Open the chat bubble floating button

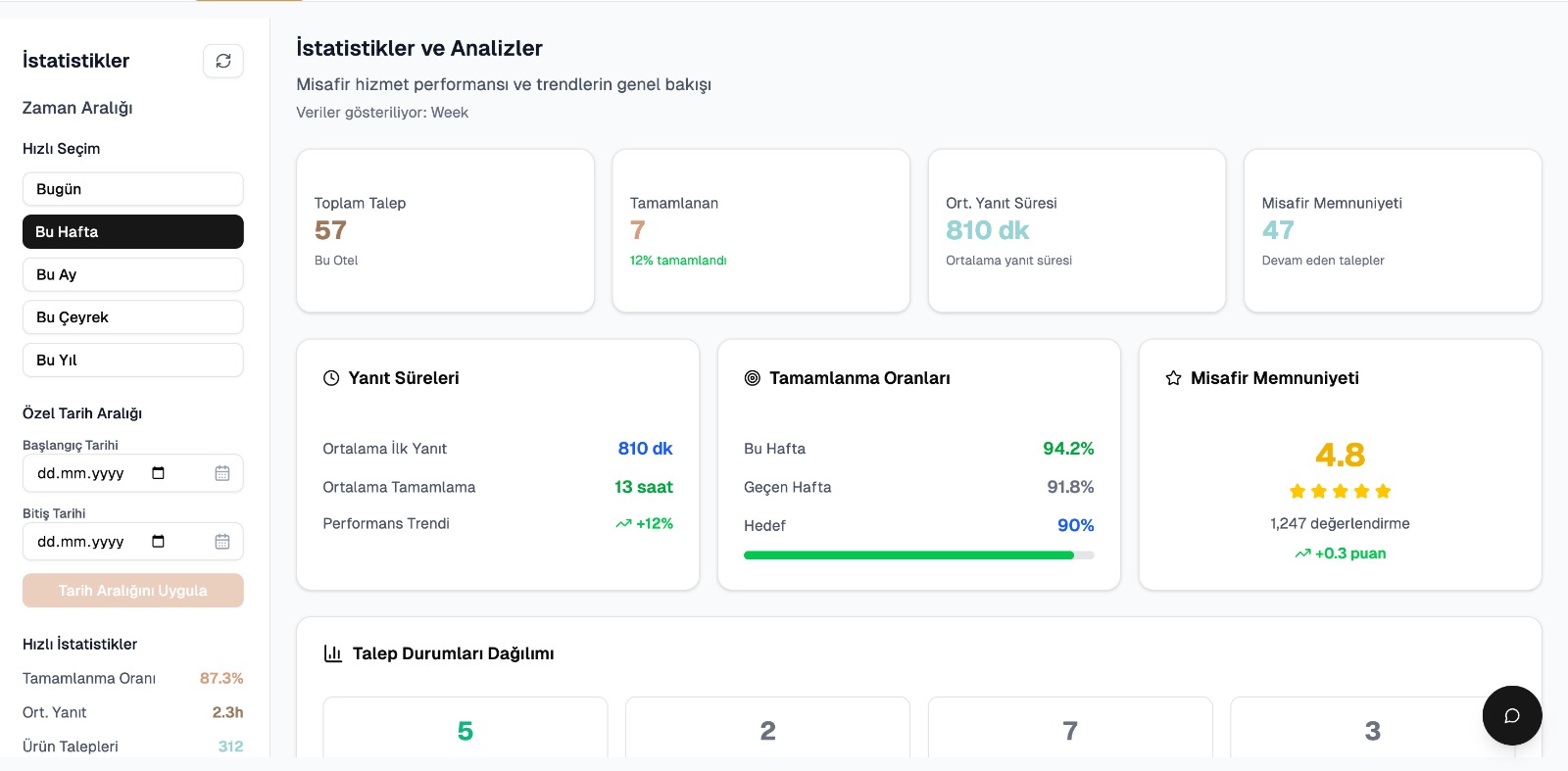1512,715
